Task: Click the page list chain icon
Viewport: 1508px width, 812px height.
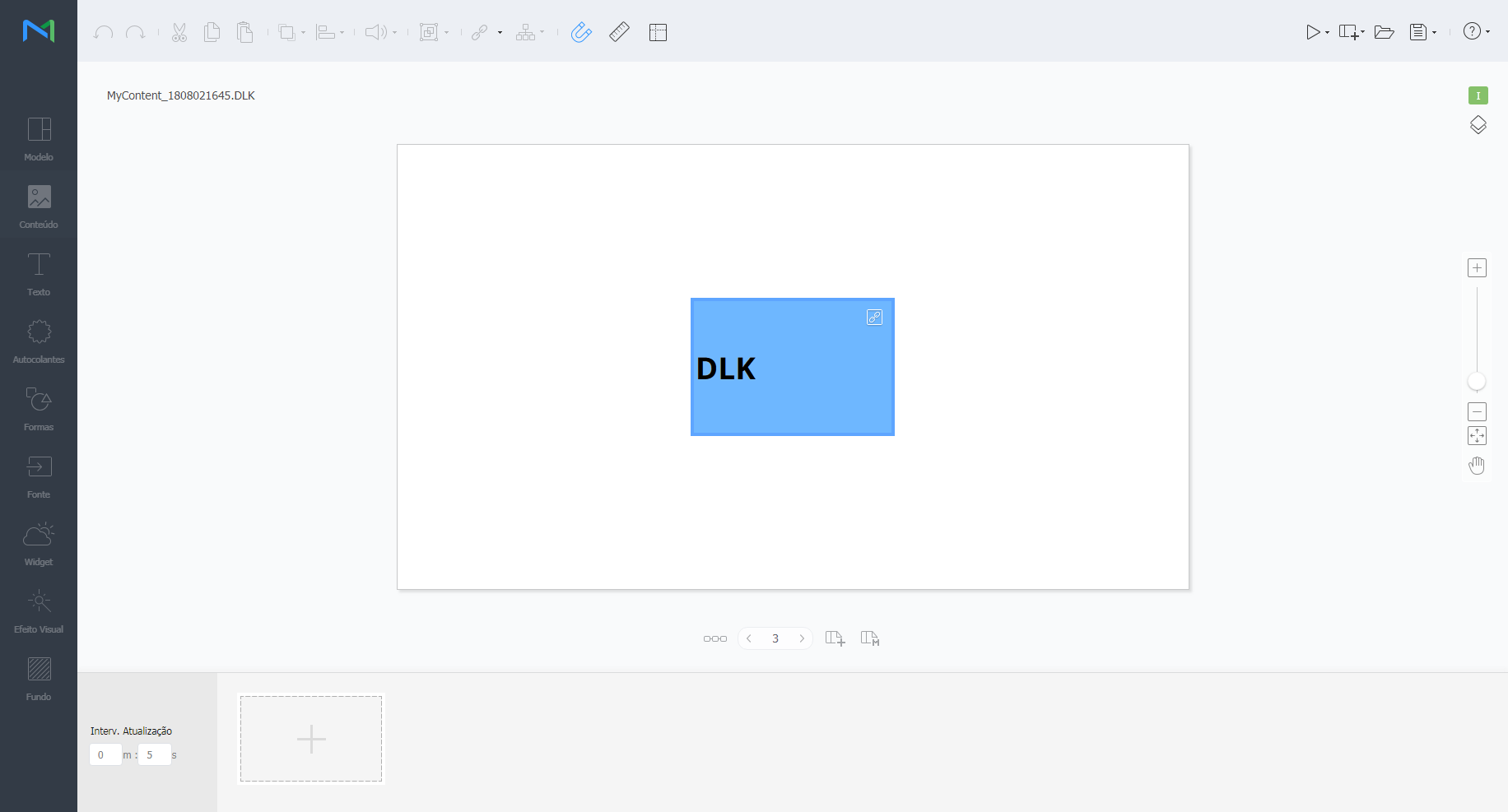Action: tap(714, 638)
